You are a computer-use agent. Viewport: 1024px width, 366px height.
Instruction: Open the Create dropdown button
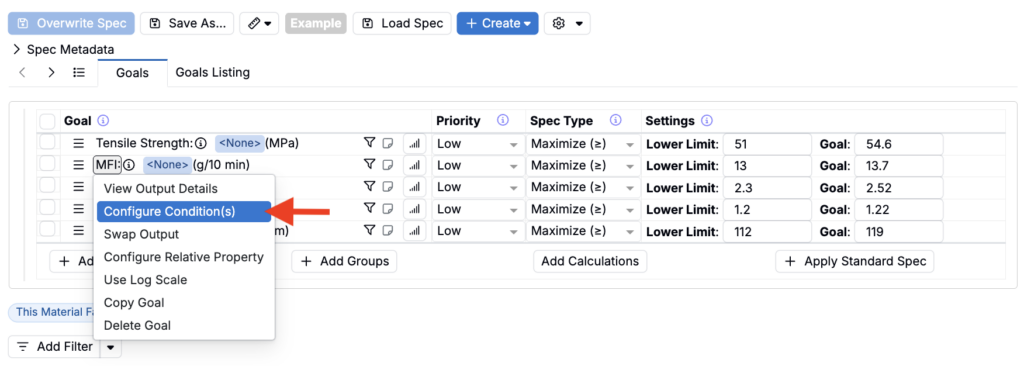[x=498, y=24]
